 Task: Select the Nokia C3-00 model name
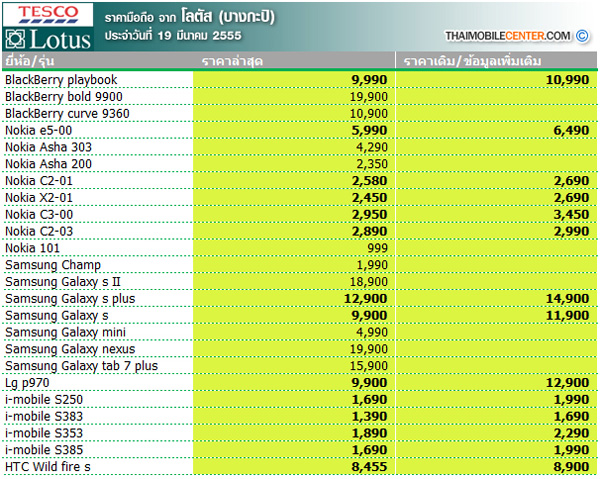[x=39, y=215]
